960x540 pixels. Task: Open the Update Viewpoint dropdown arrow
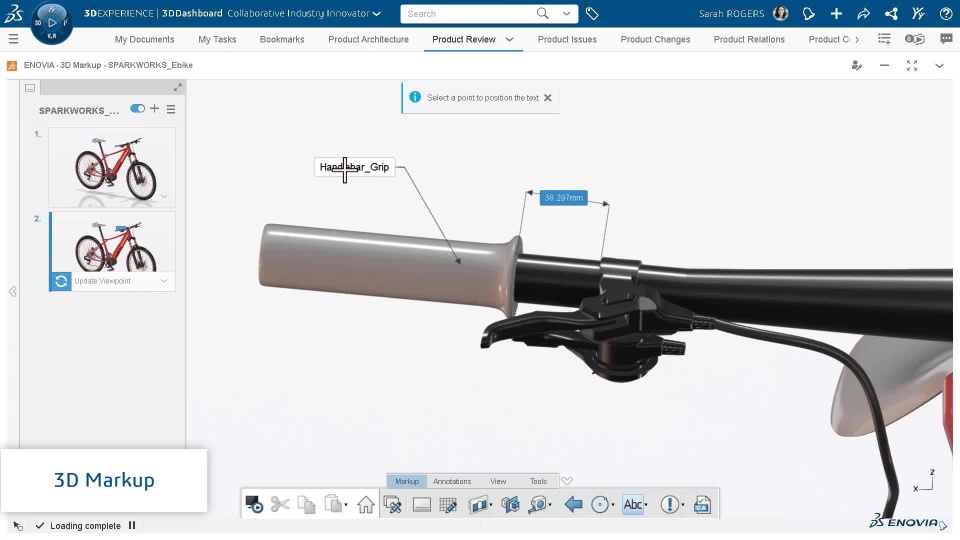(164, 281)
